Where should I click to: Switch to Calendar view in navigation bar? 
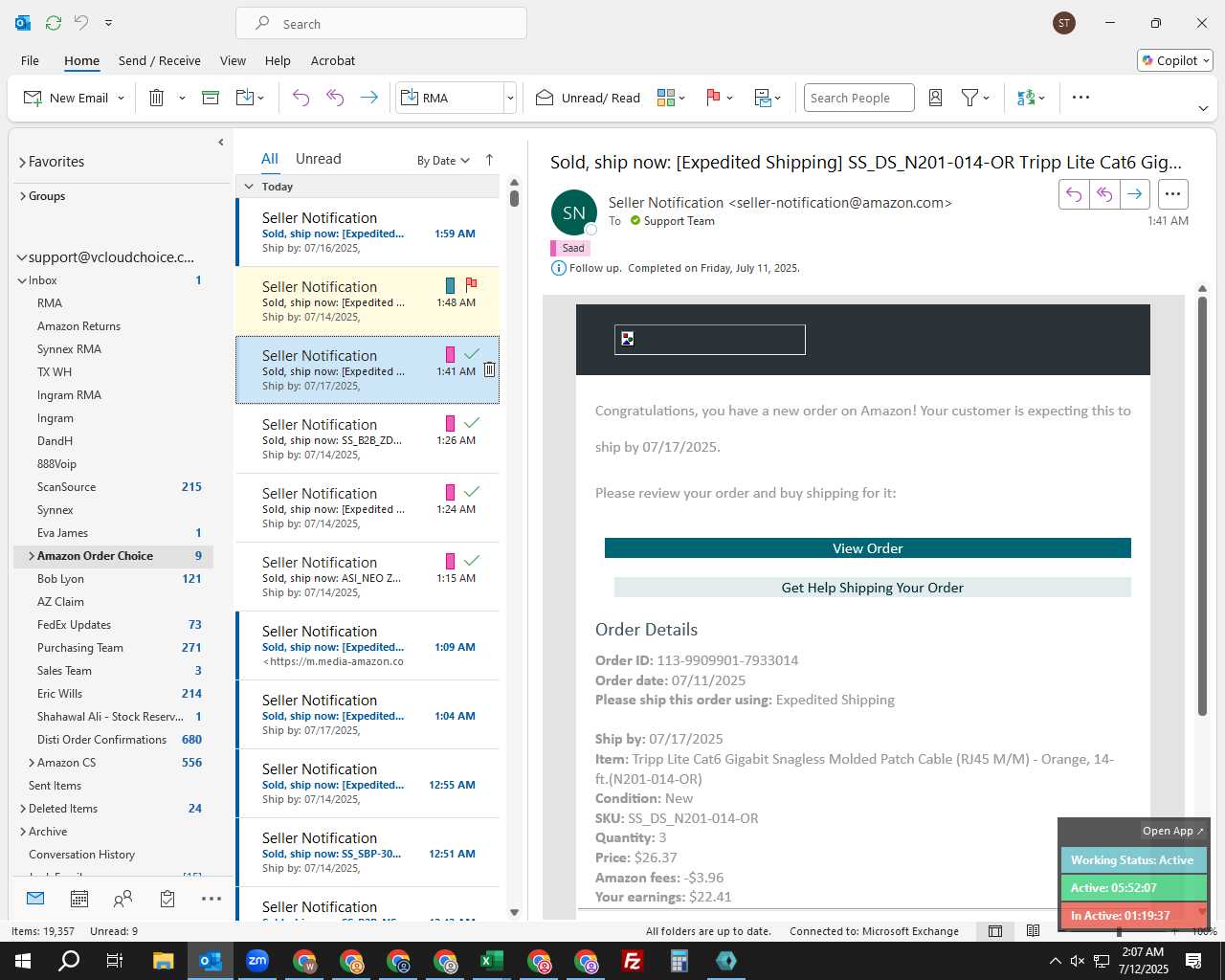pyautogui.click(x=79, y=899)
